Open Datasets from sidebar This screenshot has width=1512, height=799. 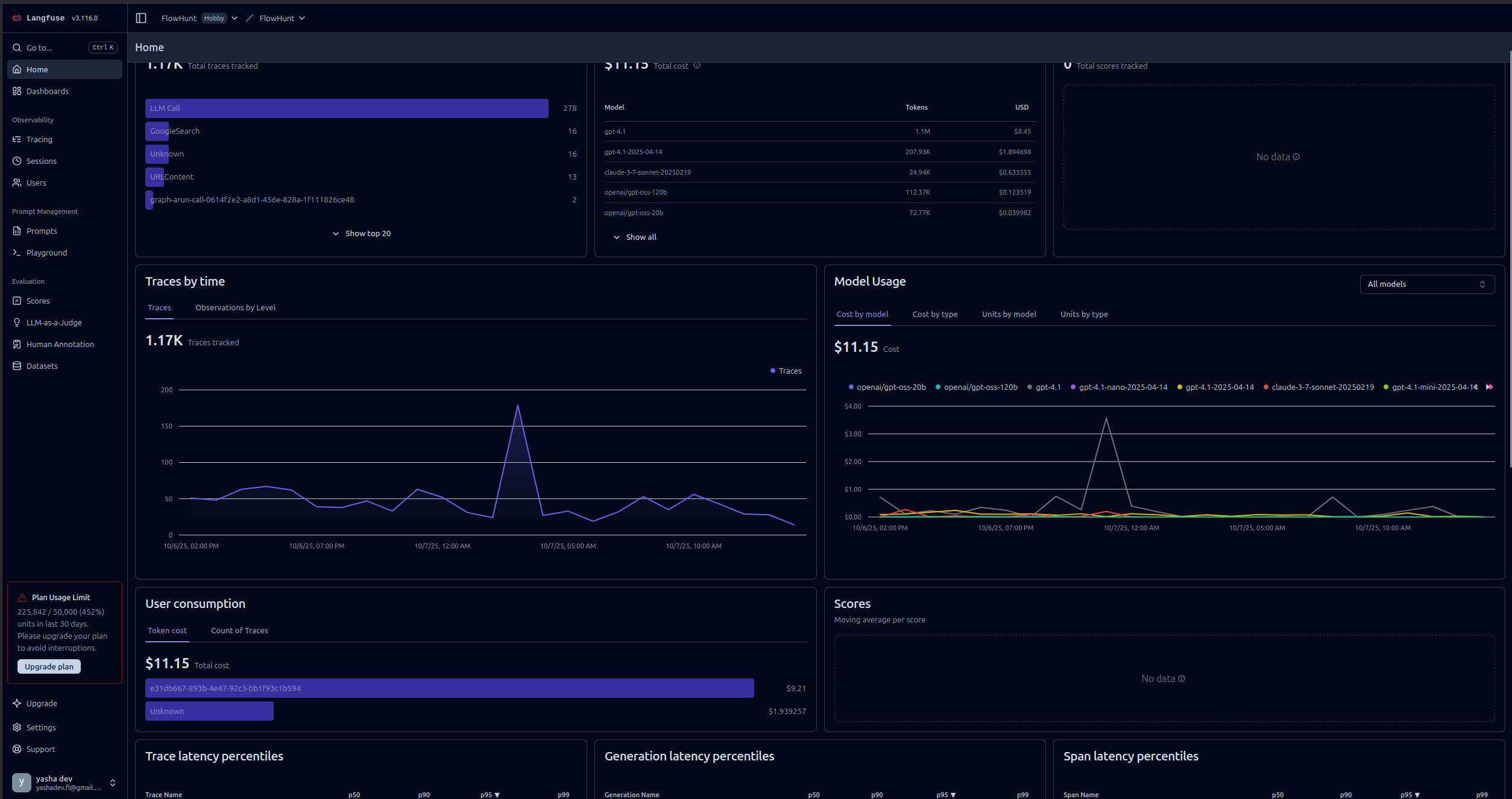point(42,366)
